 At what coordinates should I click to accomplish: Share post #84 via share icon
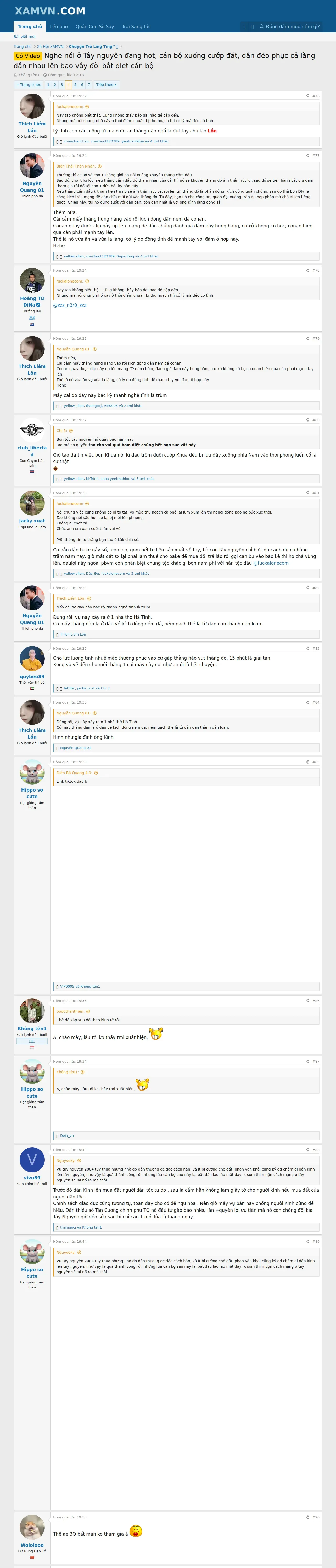307,702
